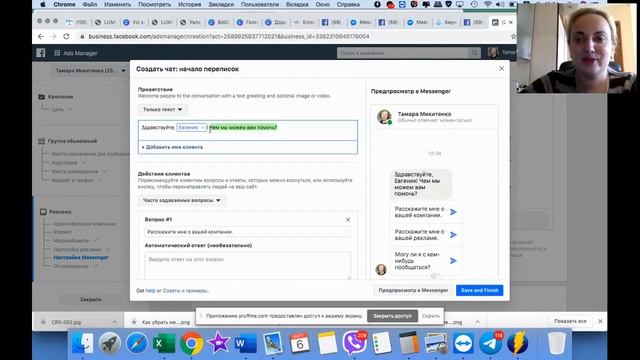The height and width of the screenshot is (360, 640).
Task: Select Кампания in left sidebar
Action: [x=60, y=97]
